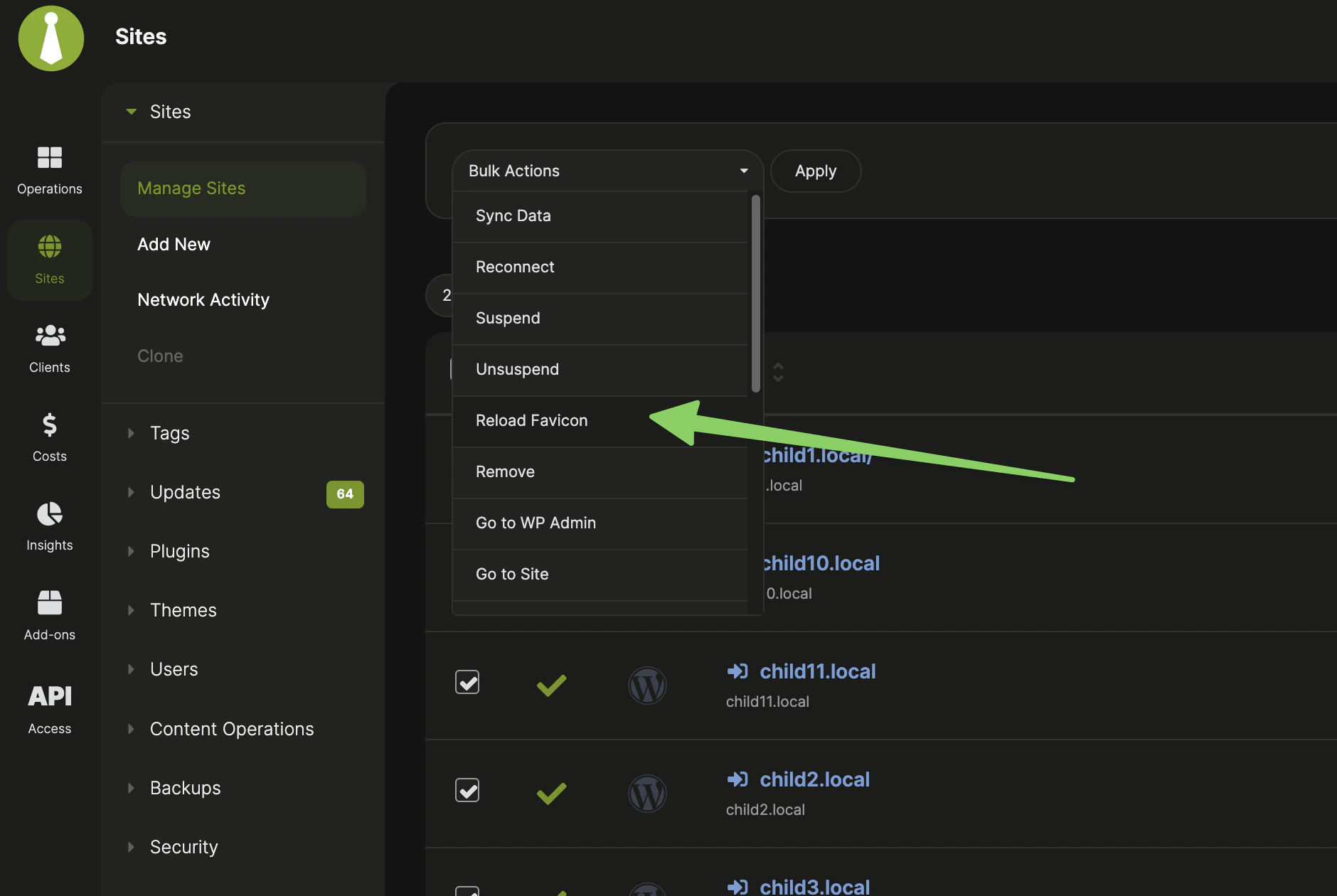Choose Reconnect from Bulk Actions
Screen dimensions: 1337x896
click(x=600, y=267)
